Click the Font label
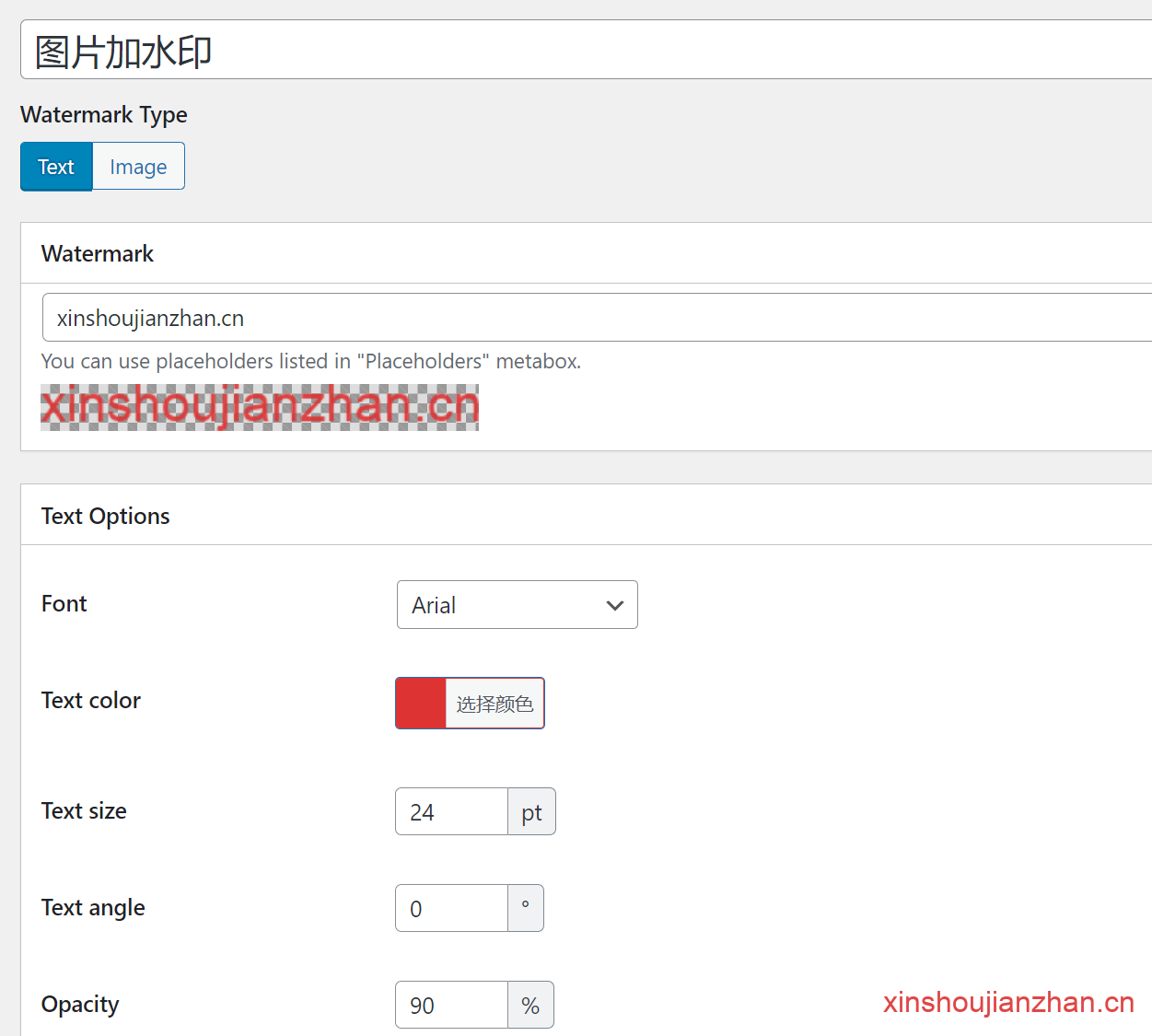 tap(64, 603)
